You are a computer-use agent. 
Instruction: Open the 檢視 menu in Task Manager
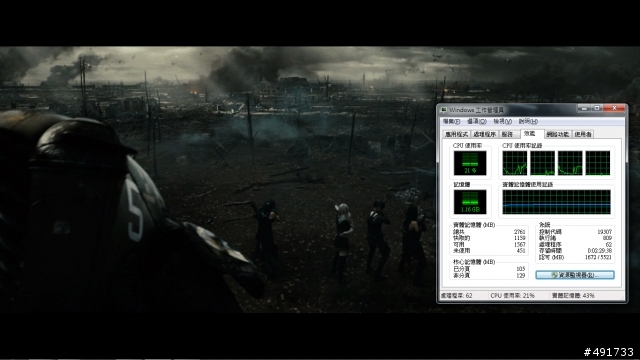pyautogui.click(x=502, y=122)
